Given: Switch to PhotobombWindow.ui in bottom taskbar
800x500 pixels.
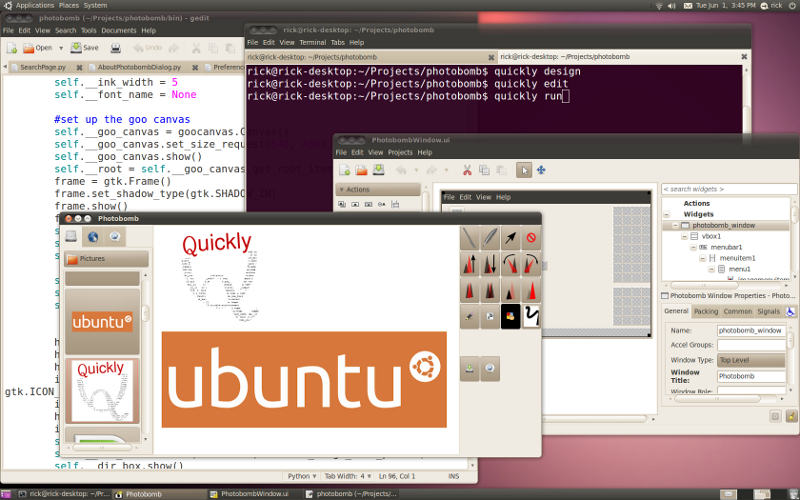Looking at the screenshot, I should 255,494.
